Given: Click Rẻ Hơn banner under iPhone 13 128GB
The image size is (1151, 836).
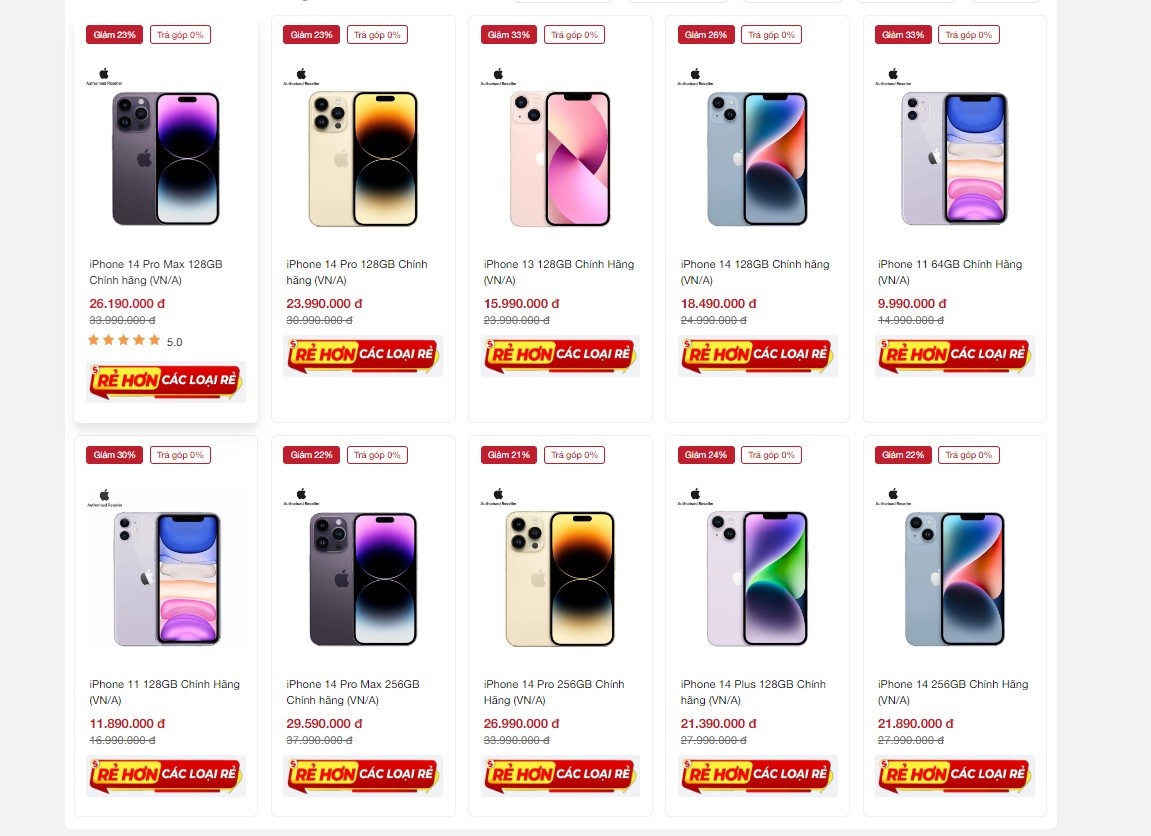Looking at the screenshot, I should coord(560,355).
